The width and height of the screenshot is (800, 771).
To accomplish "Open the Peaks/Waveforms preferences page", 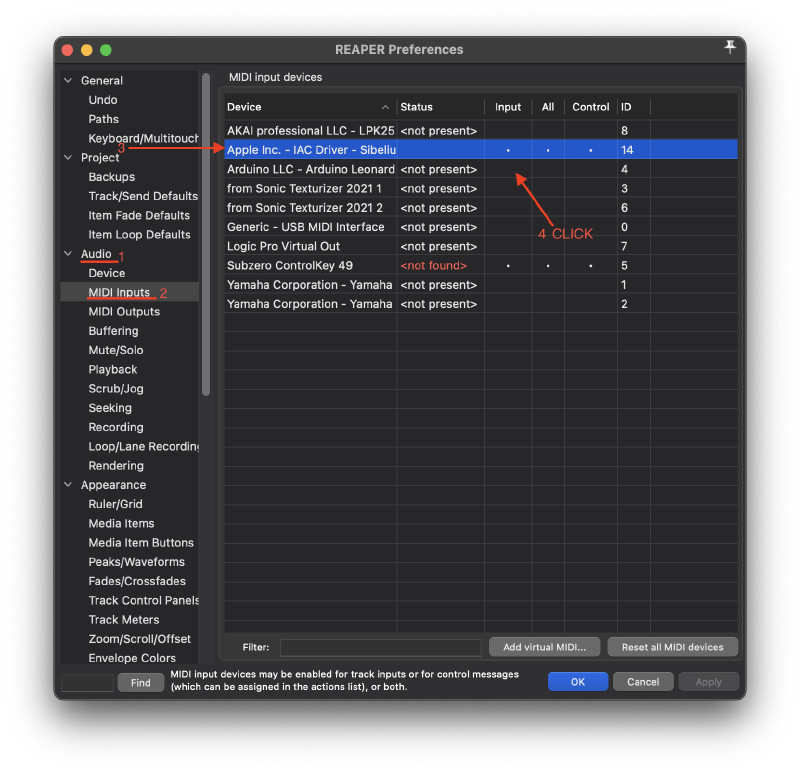I will [136, 562].
